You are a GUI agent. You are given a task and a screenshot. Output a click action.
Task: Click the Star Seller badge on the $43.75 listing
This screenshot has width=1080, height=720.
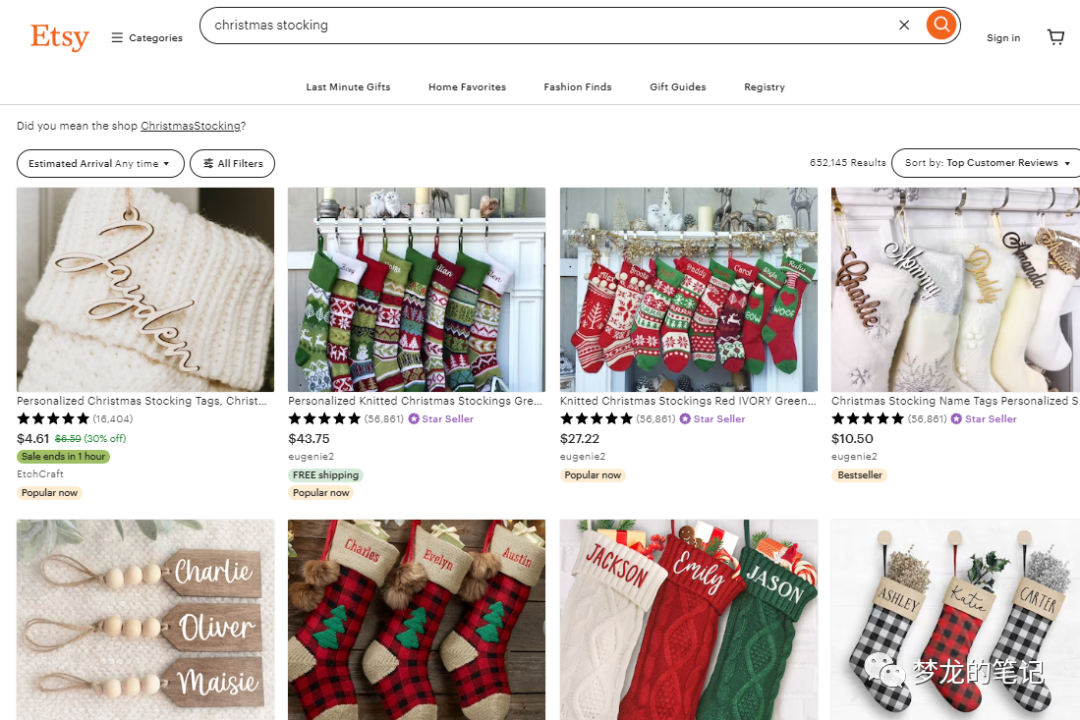[441, 419]
